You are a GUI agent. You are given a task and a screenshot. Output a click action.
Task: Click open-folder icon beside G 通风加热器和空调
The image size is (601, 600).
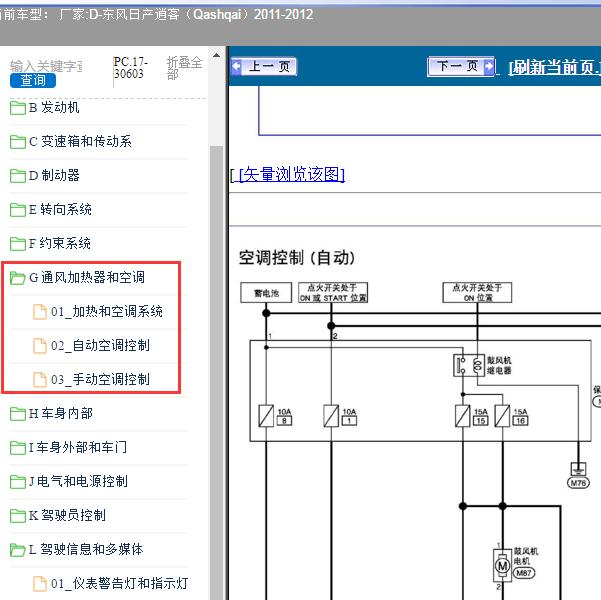pos(18,278)
